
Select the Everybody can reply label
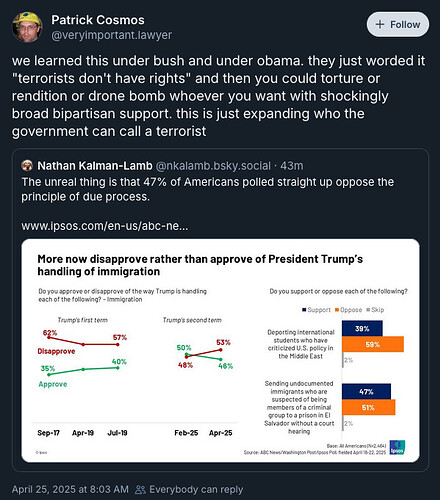[x=196, y=489]
